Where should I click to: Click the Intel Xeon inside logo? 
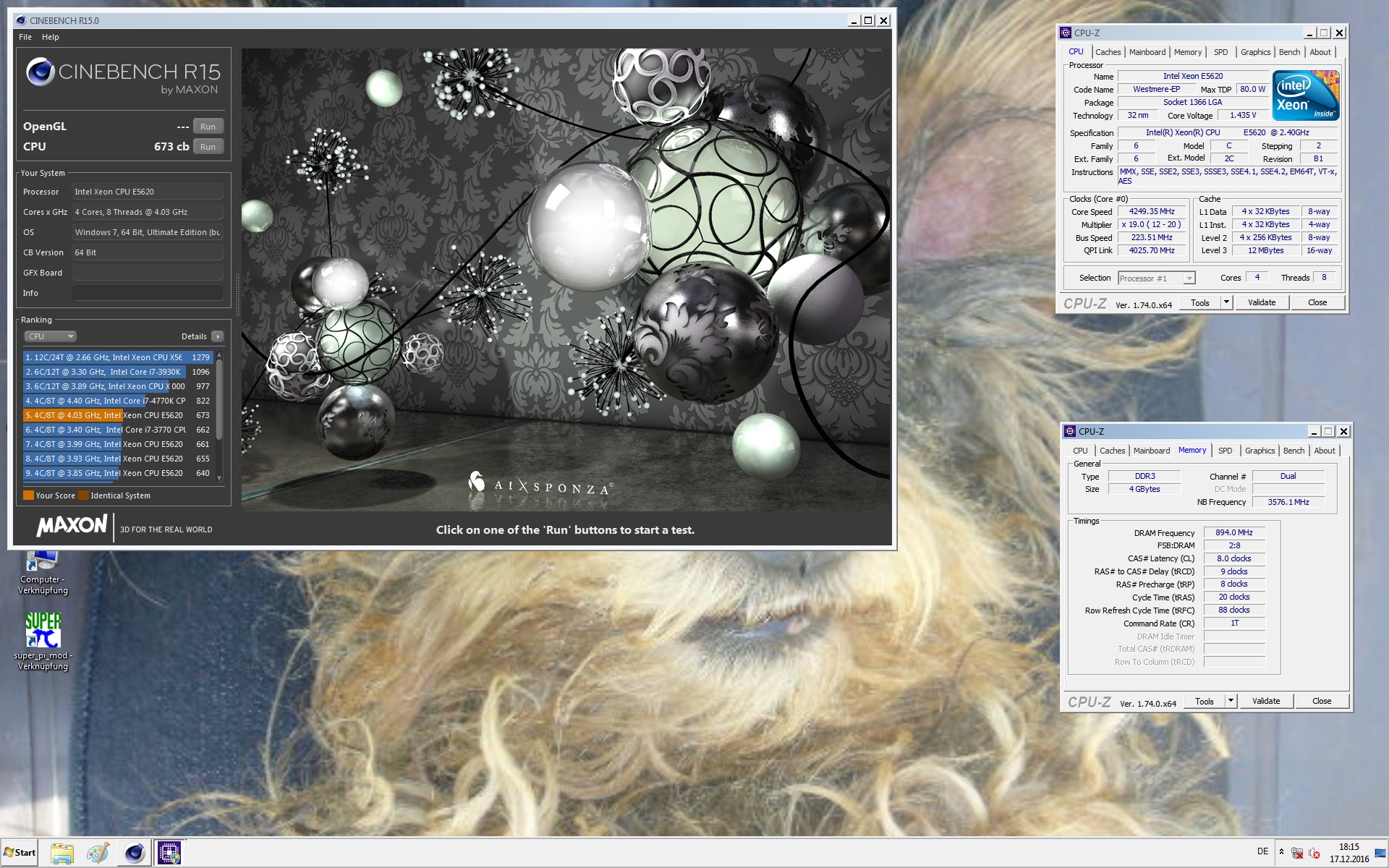pyautogui.click(x=1306, y=95)
